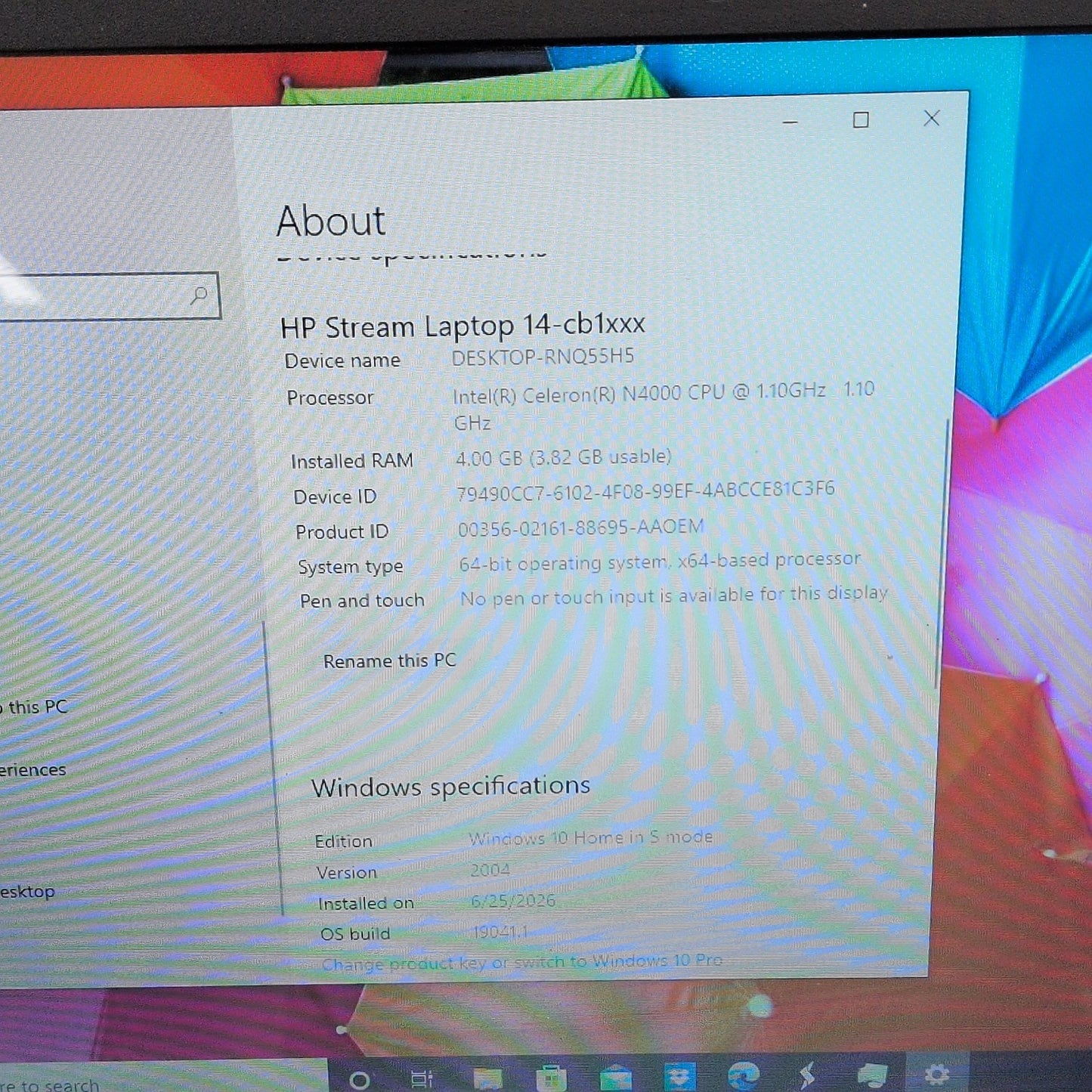Click the Device ID value 79490CC7

click(x=645, y=491)
